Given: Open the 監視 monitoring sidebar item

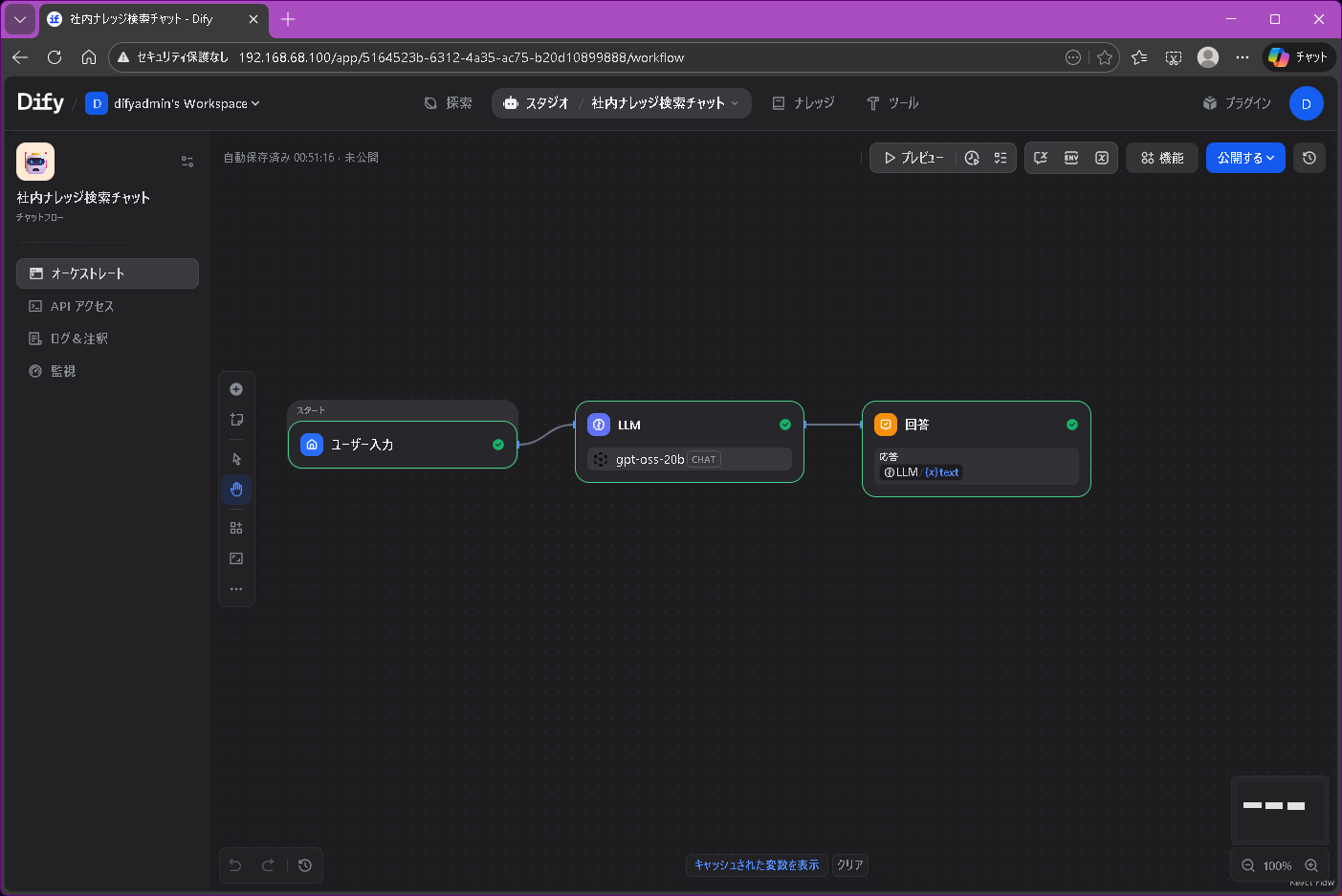Looking at the screenshot, I should pyautogui.click(x=107, y=371).
